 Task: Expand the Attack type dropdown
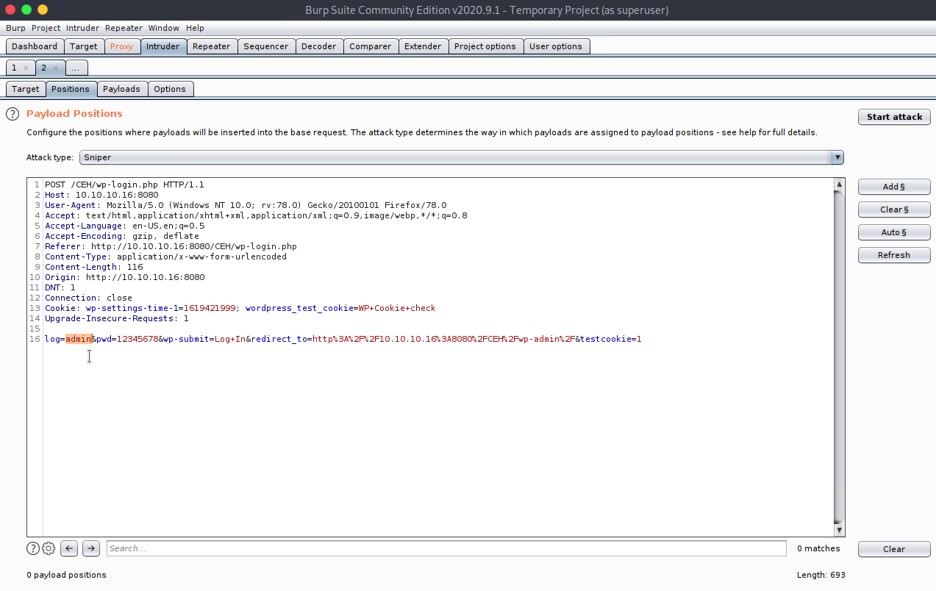click(837, 157)
